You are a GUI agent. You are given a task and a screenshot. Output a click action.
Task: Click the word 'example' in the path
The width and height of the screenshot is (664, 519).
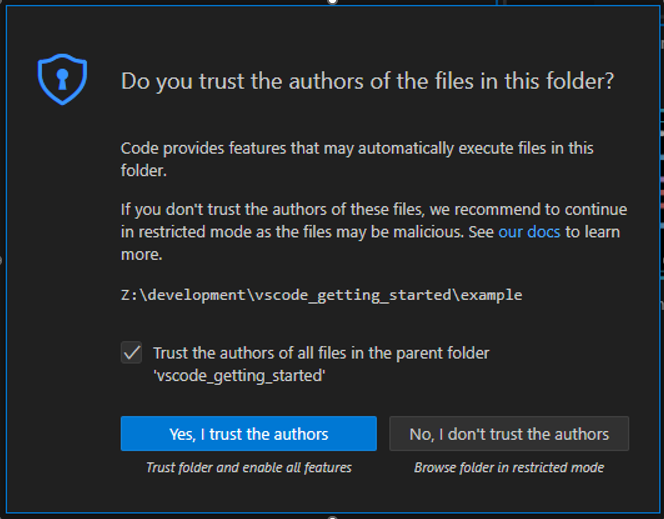point(493,295)
